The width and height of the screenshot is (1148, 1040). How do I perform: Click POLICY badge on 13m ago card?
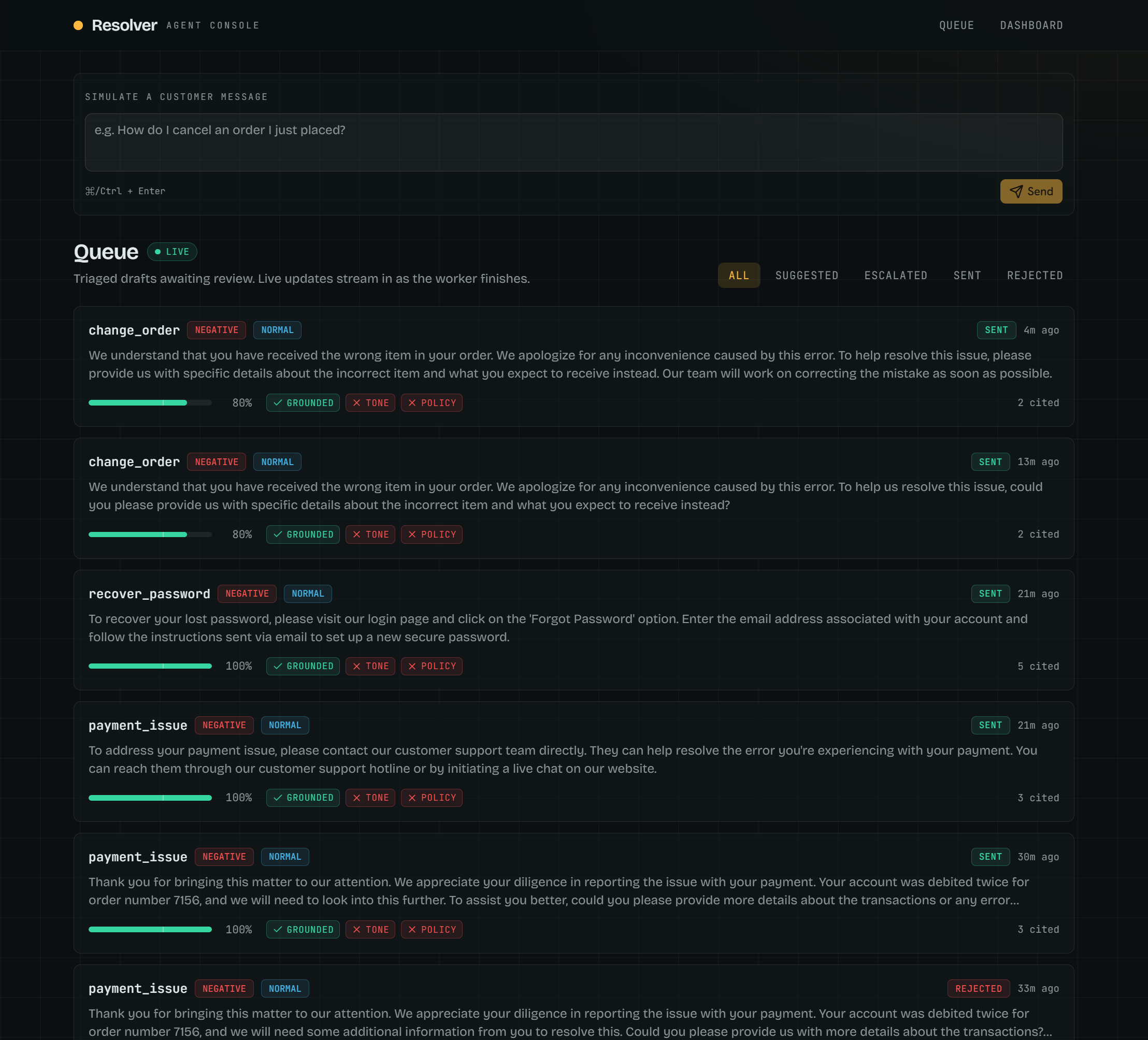[x=432, y=534]
